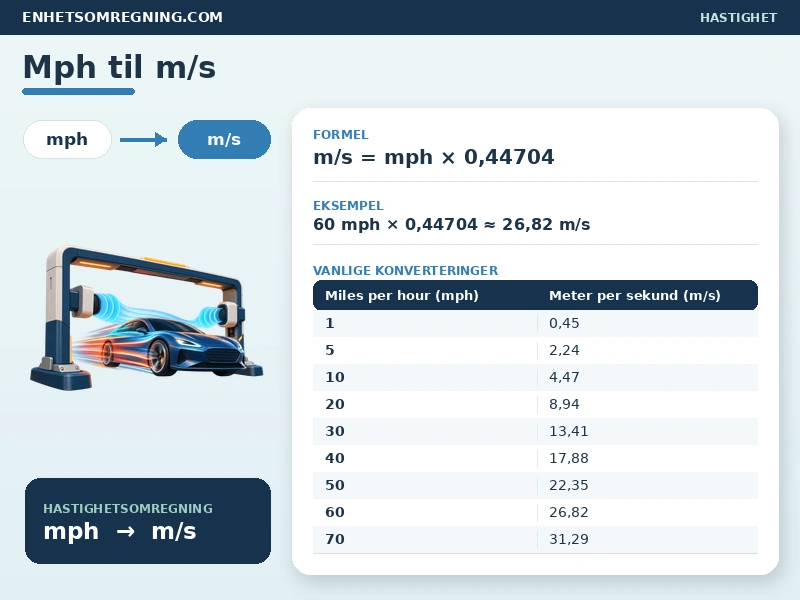Click the mph value 30 cell
800x600 pixels.
coord(425,432)
